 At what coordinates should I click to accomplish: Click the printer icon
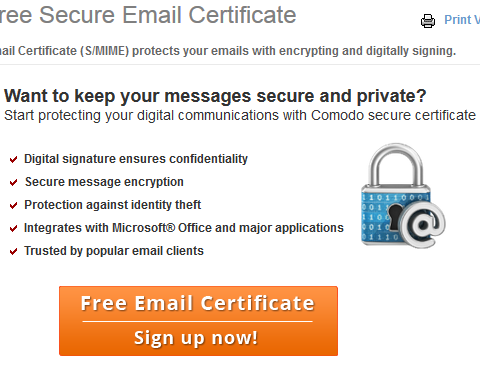428,21
